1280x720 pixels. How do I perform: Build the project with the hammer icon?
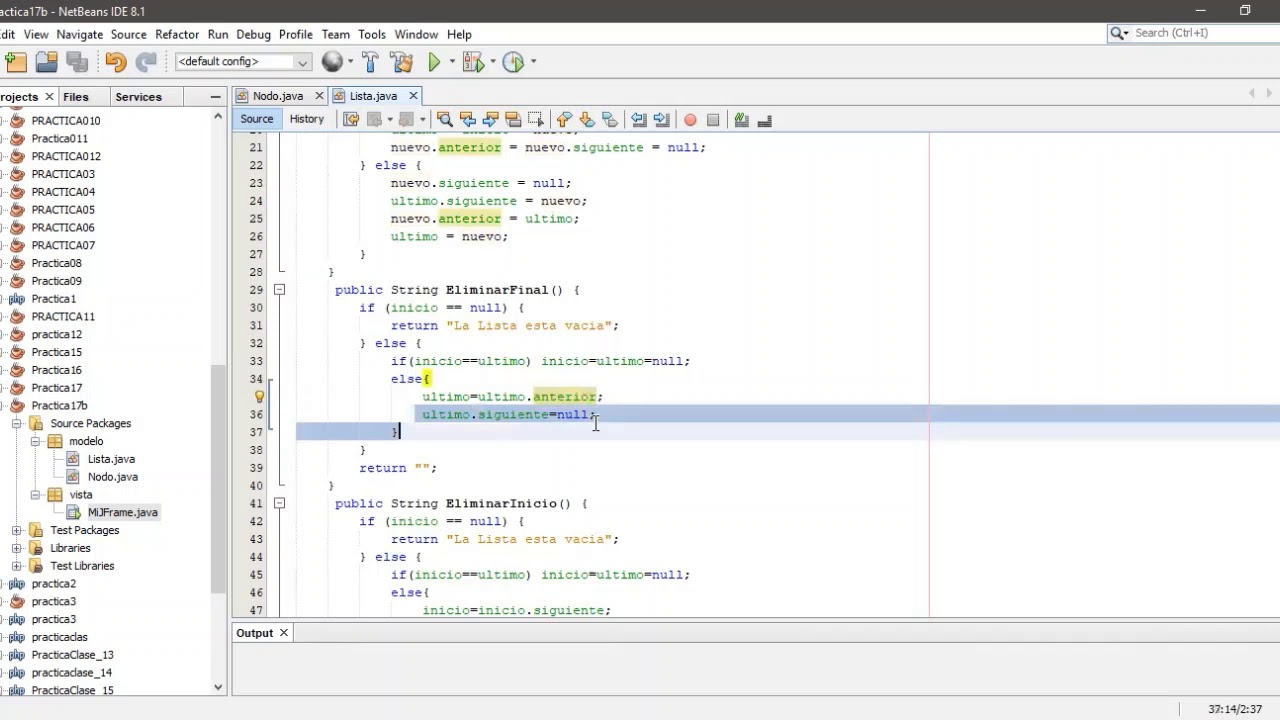point(371,62)
